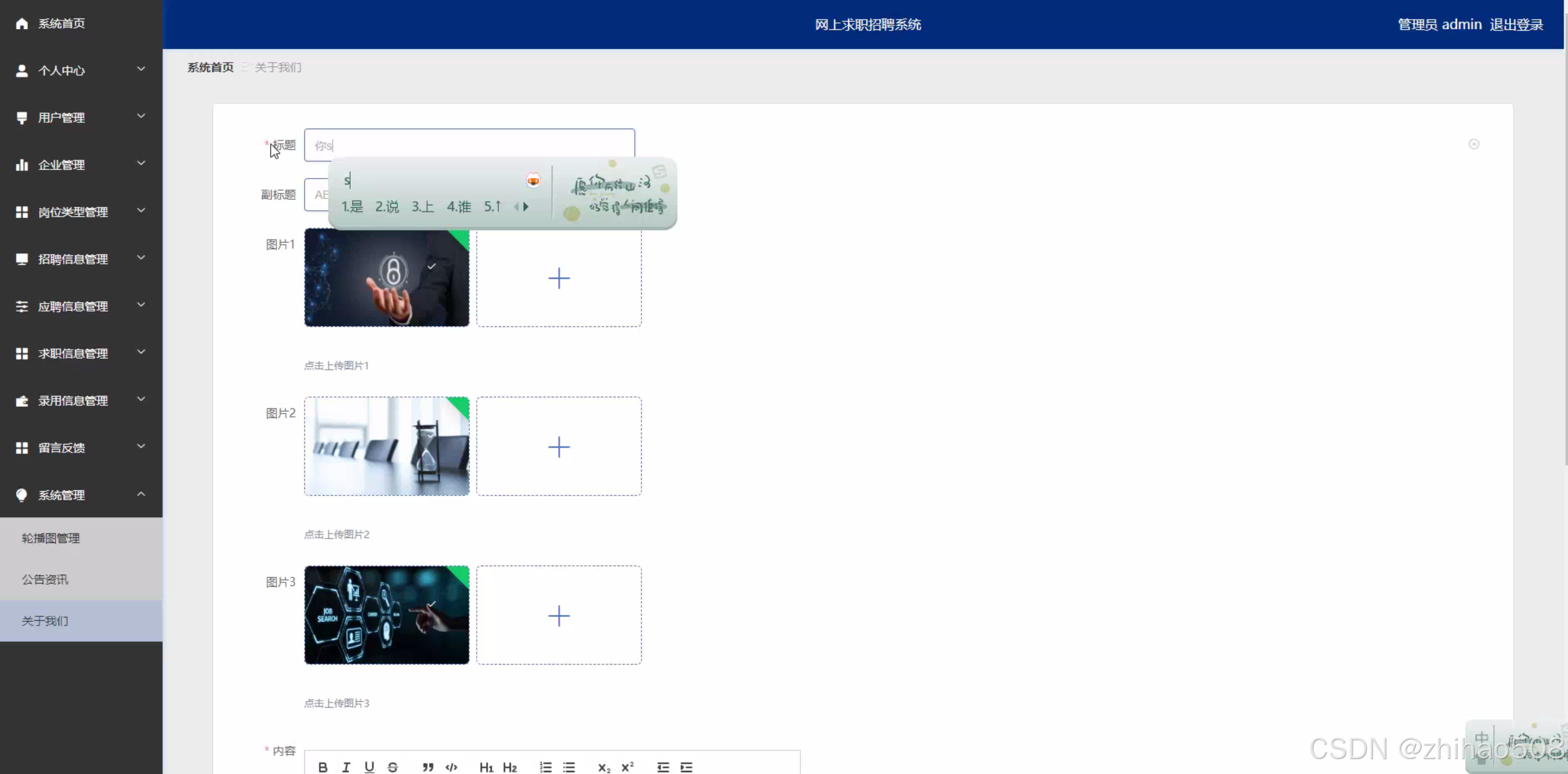Select the 图片3 job search thumbnail
The image size is (1568, 774).
coord(387,614)
